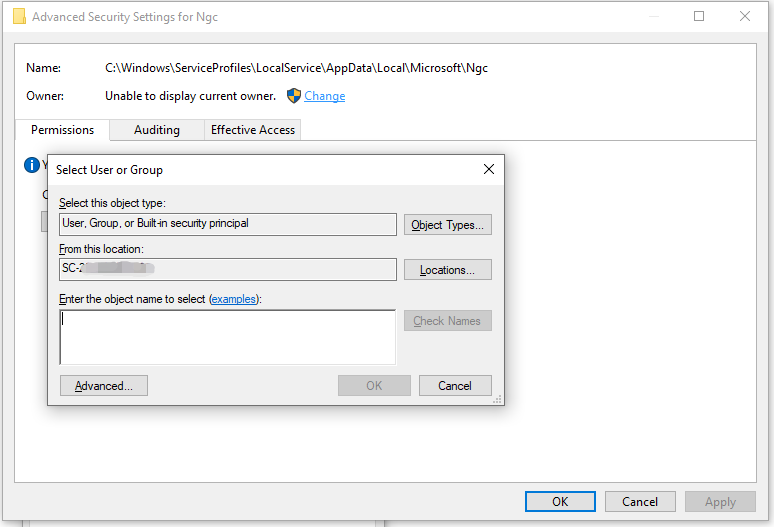Open the Auditing tab
774x527 pixels.
click(156, 130)
